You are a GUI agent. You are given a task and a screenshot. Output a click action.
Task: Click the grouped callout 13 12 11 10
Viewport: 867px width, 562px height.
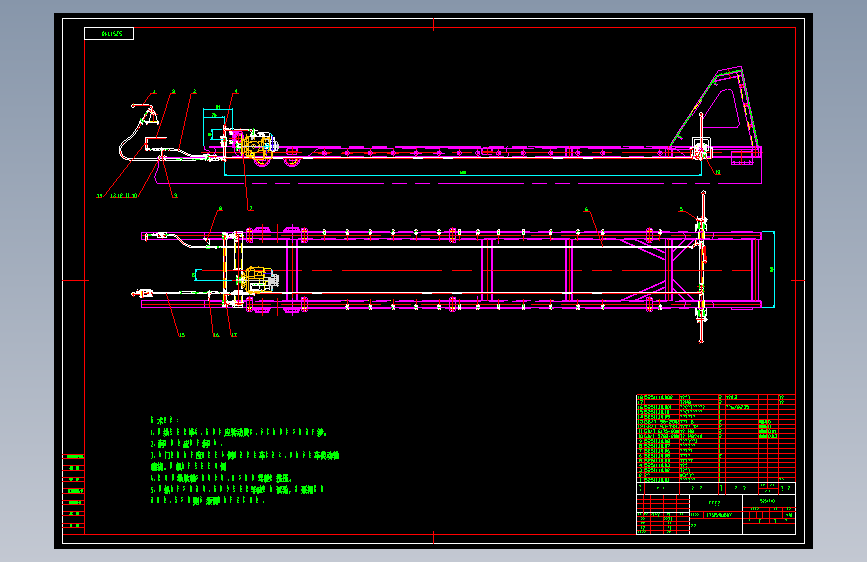tap(124, 195)
